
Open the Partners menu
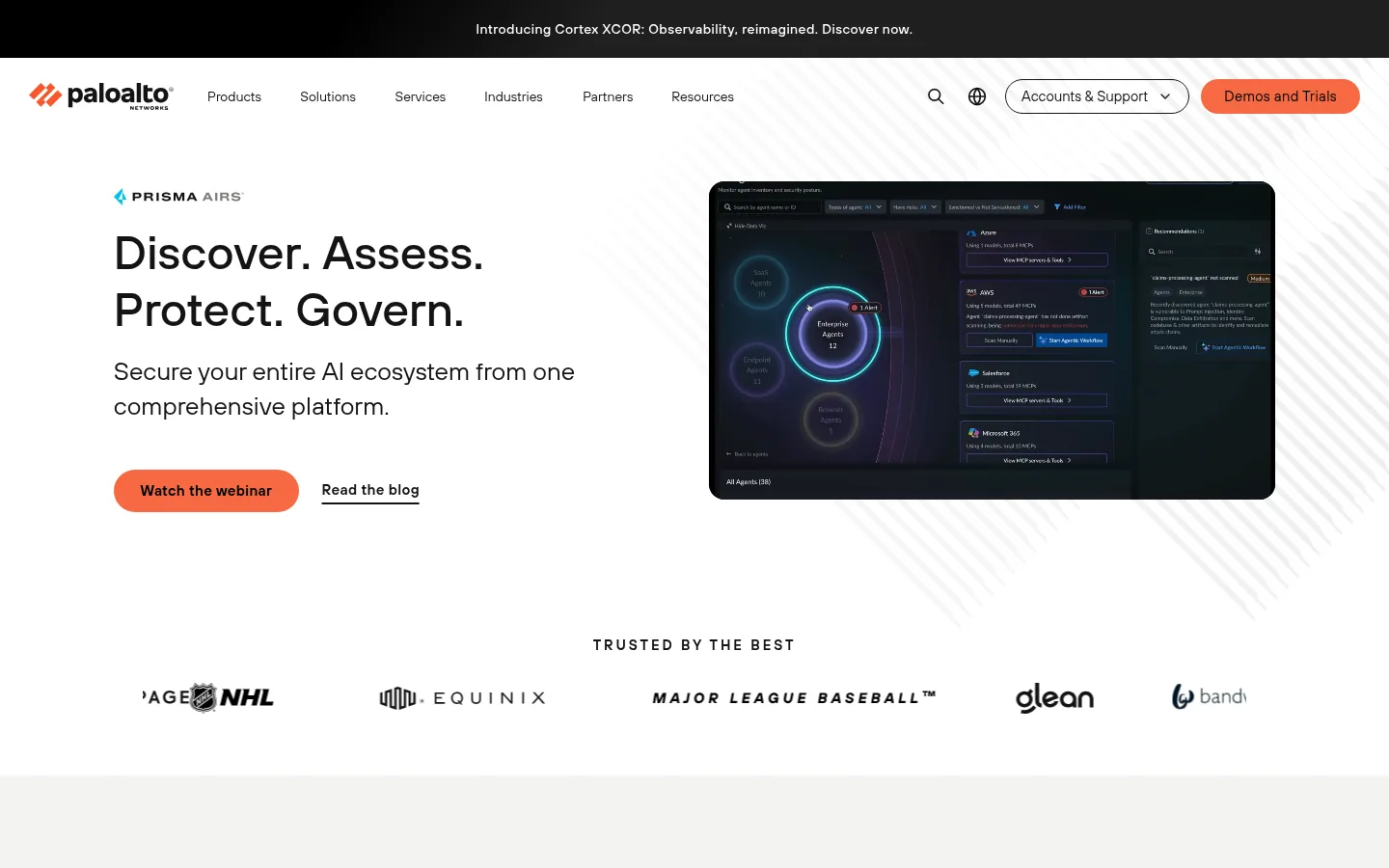[608, 96]
